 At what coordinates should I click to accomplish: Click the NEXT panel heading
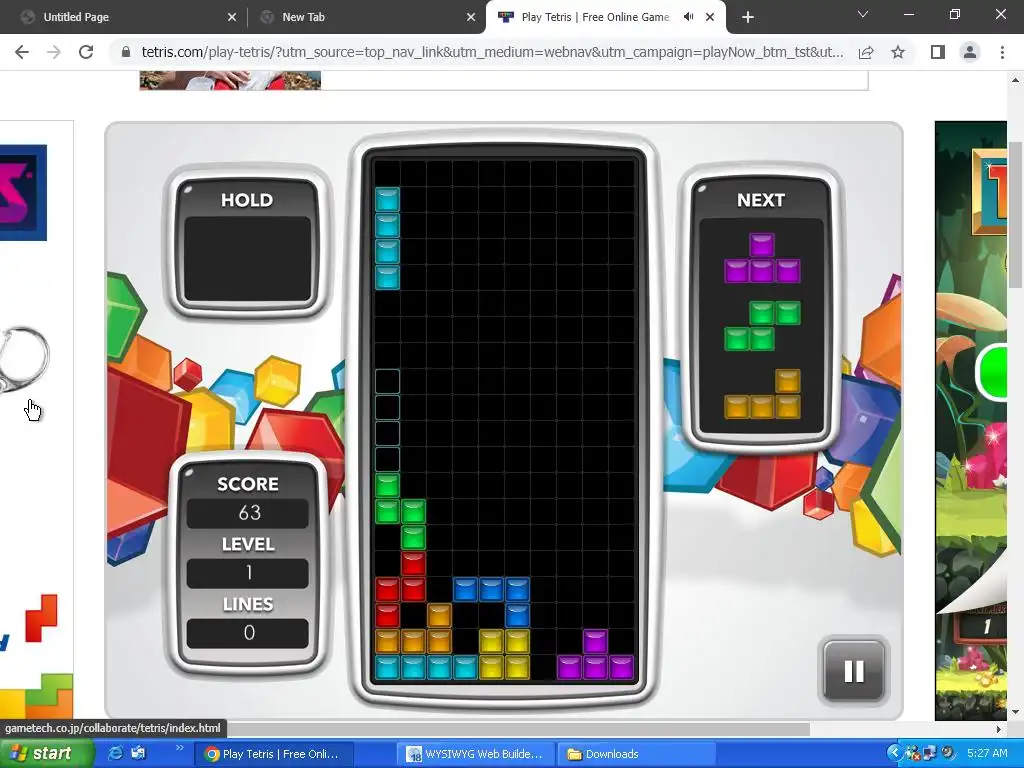point(761,200)
